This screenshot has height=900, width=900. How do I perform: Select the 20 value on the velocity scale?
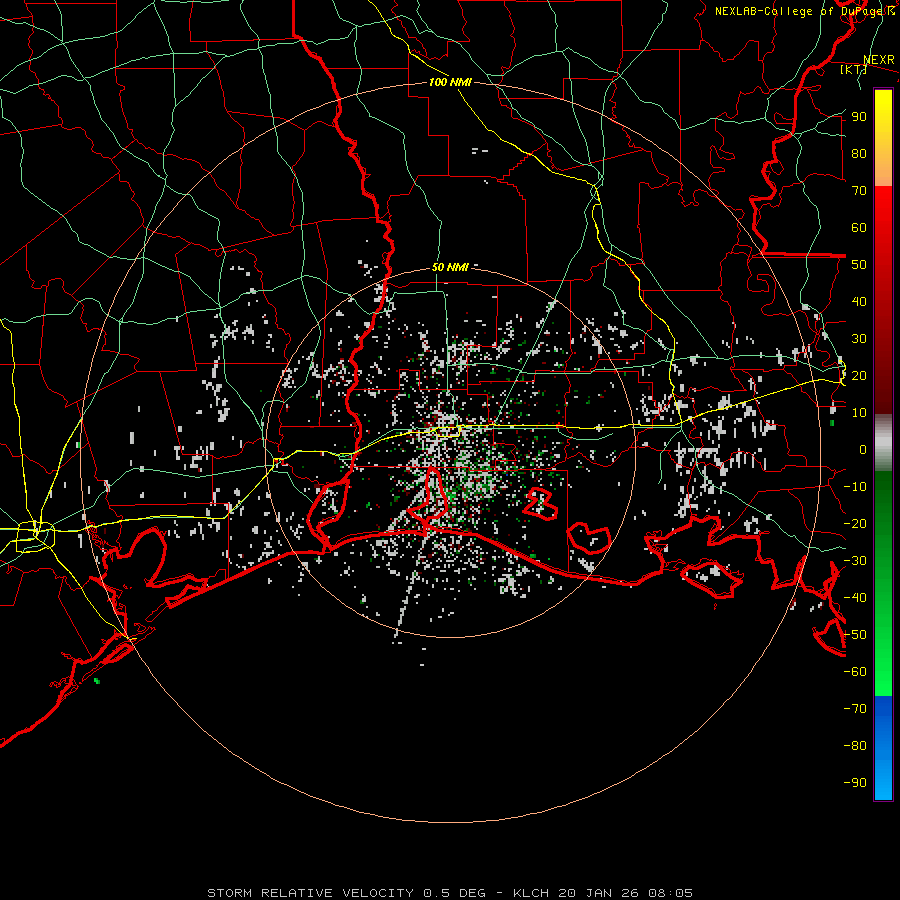point(859,375)
